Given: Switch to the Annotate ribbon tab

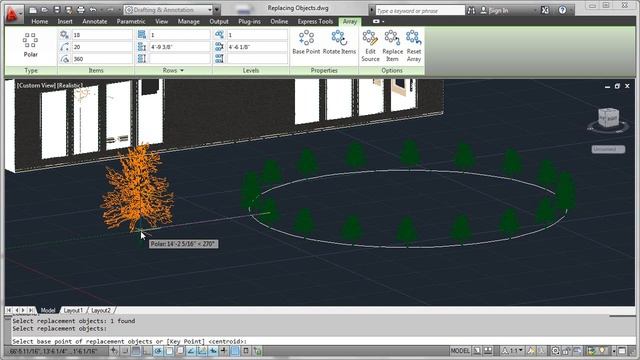Looking at the screenshot, I should point(95,21).
